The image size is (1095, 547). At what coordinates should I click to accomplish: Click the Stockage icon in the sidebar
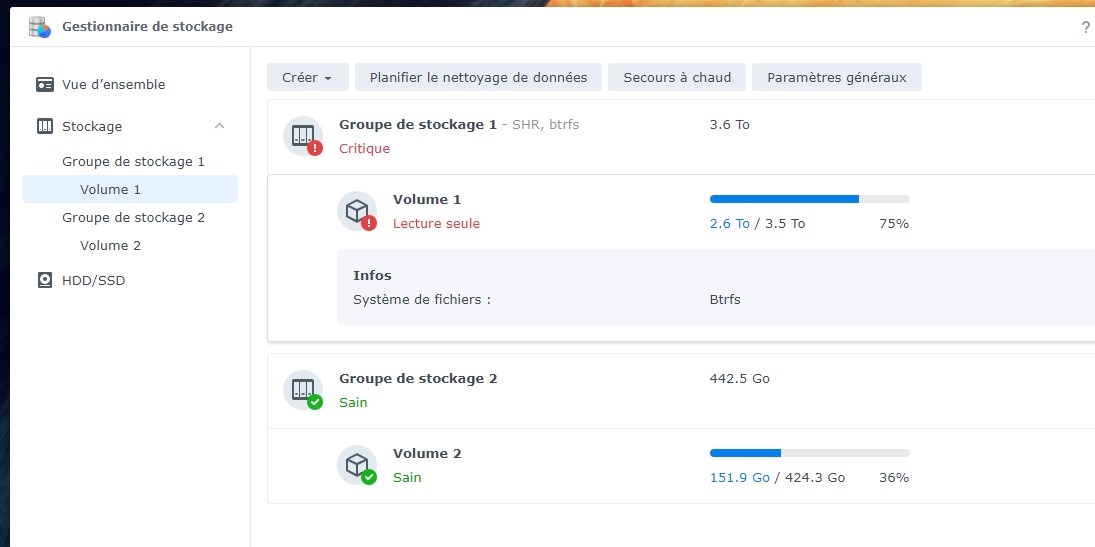[x=44, y=127]
